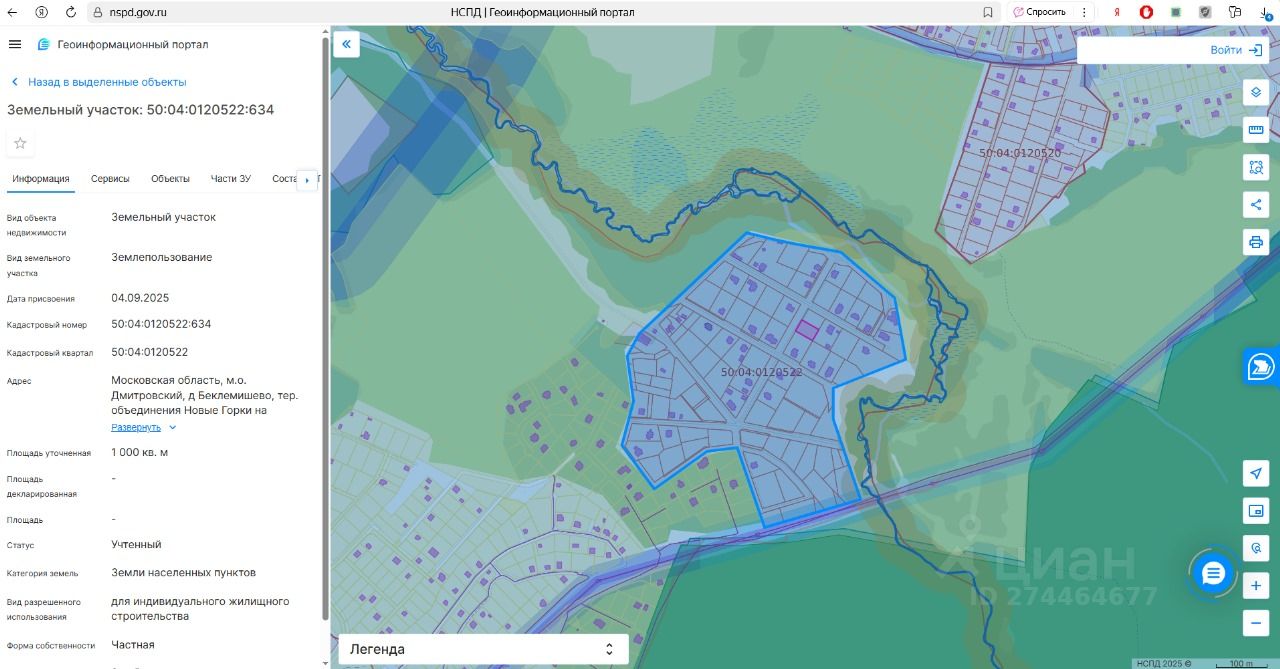
Task: Expand the Легенда dropdown
Action: pyautogui.click(x=483, y=649)
